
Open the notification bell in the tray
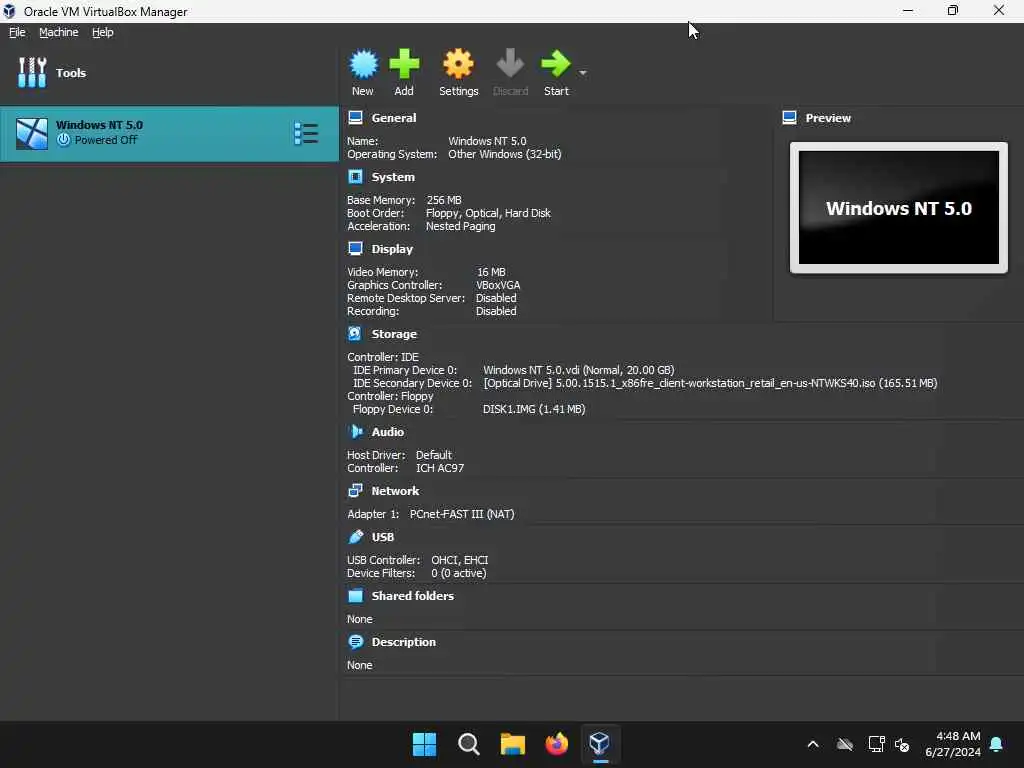point(997,744)
